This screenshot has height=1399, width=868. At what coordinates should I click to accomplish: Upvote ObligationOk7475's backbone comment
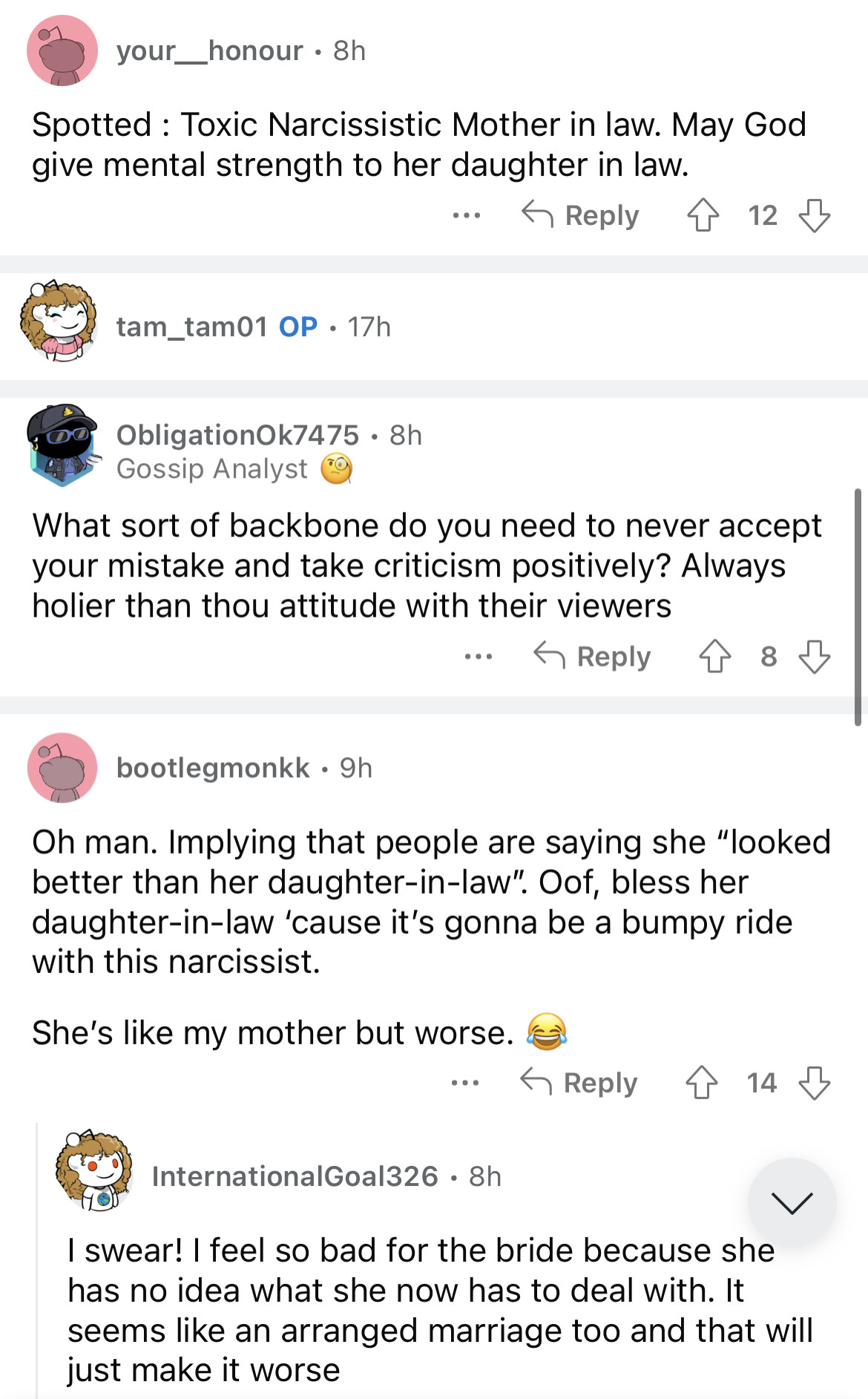[x=714, y=657]
